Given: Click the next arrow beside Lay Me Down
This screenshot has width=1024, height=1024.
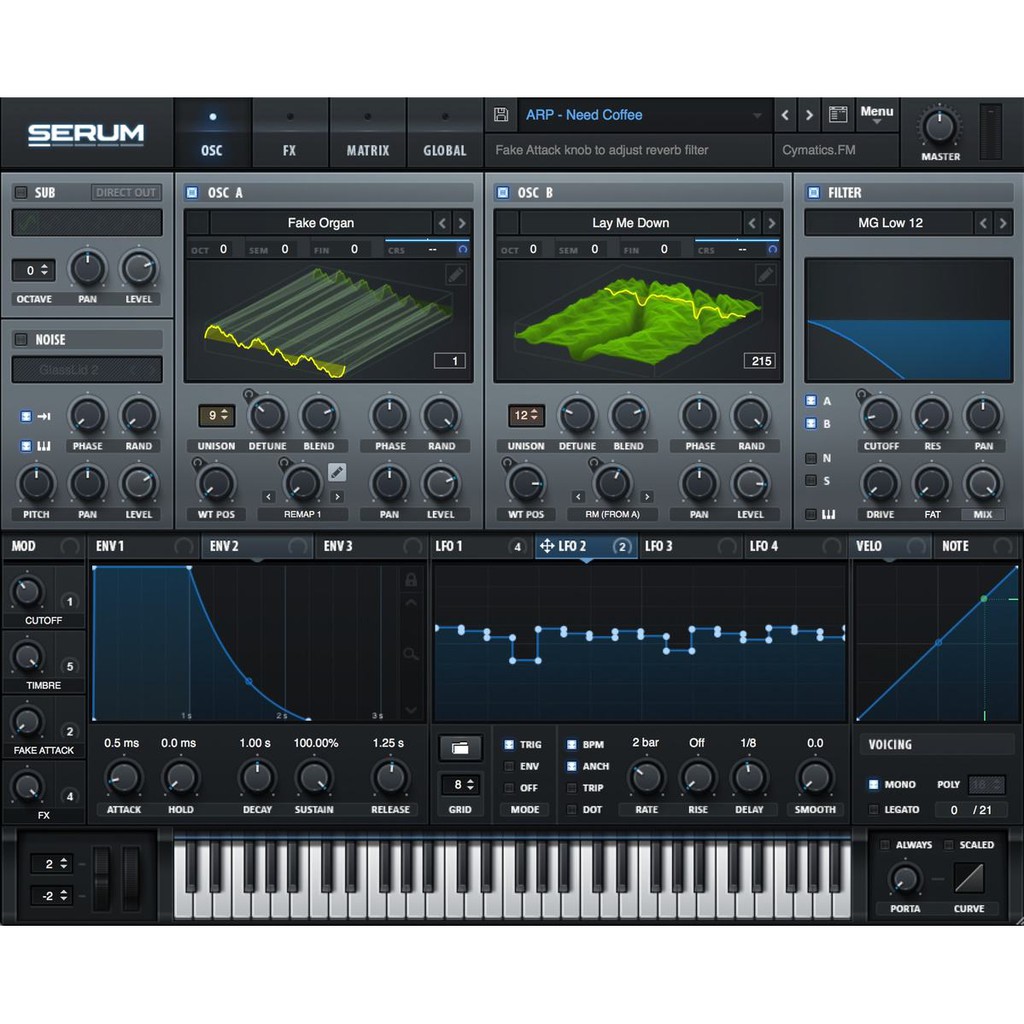Looking at the screenshot, I should pos(770,222).
